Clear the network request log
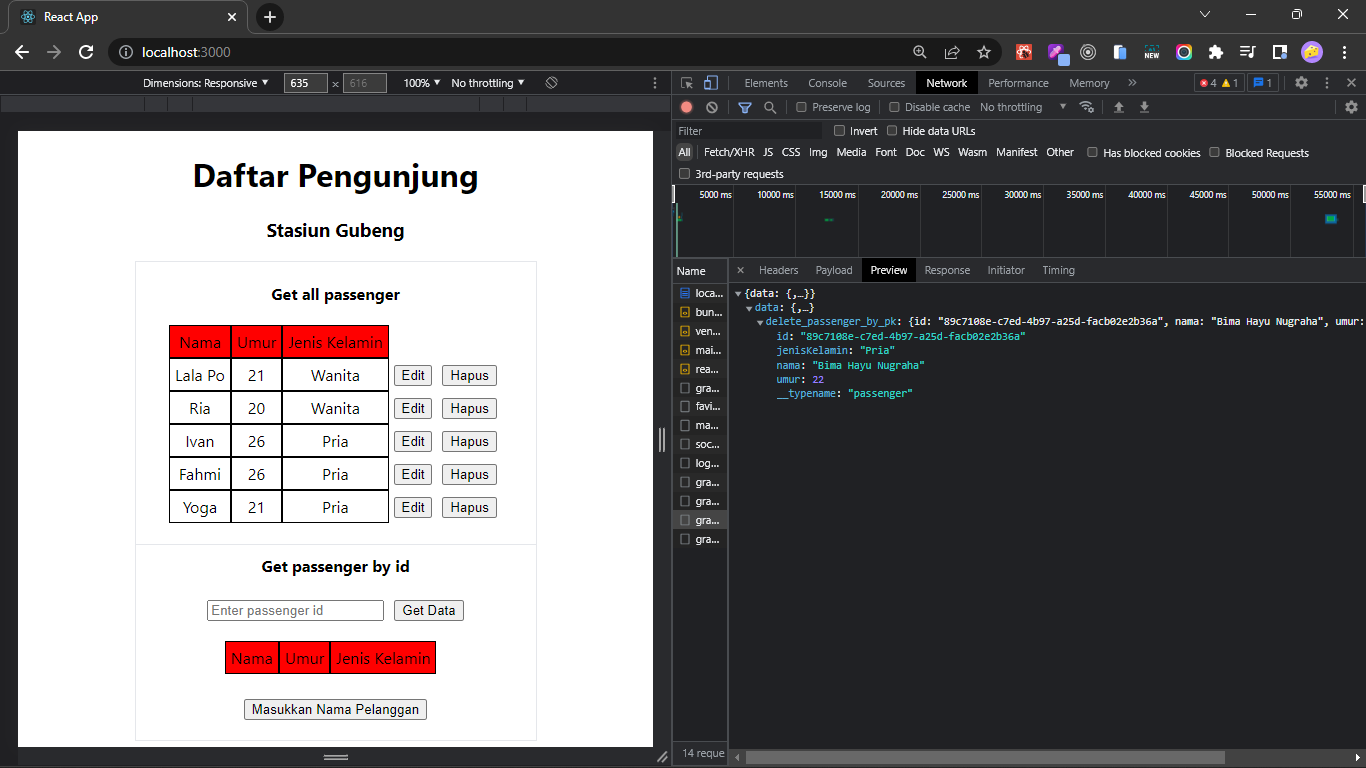 tap(711, 107)
